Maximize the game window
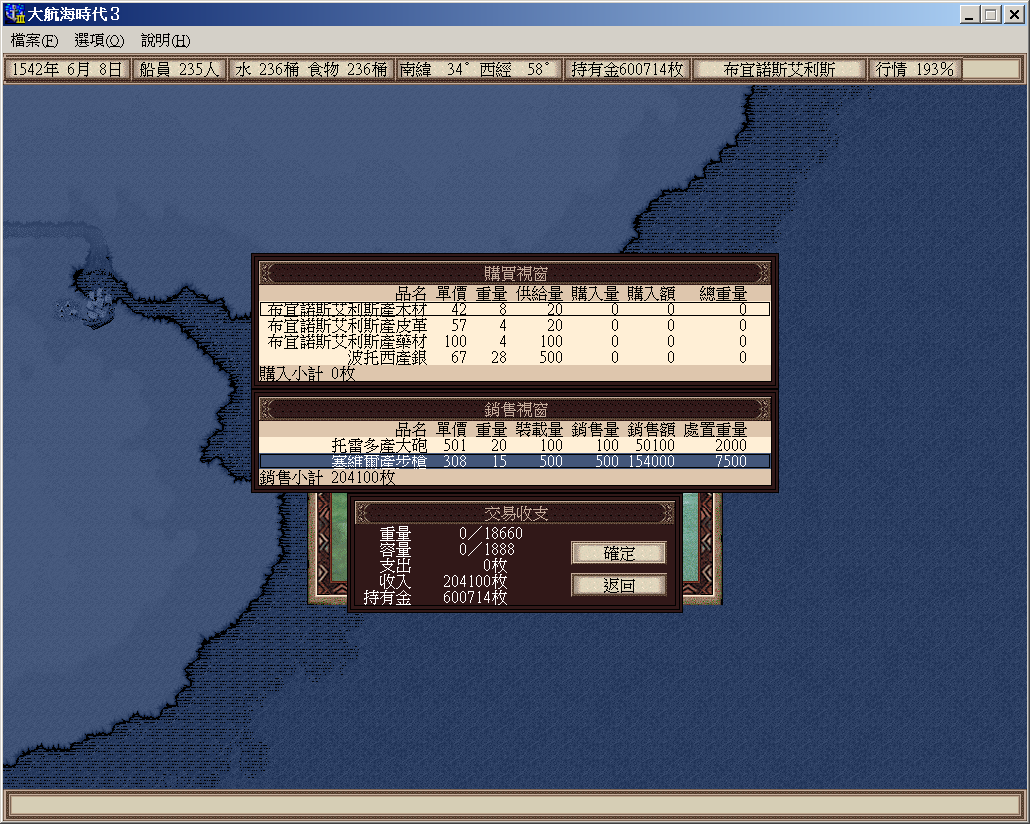Screen dimensions: 1030x824 991,15
